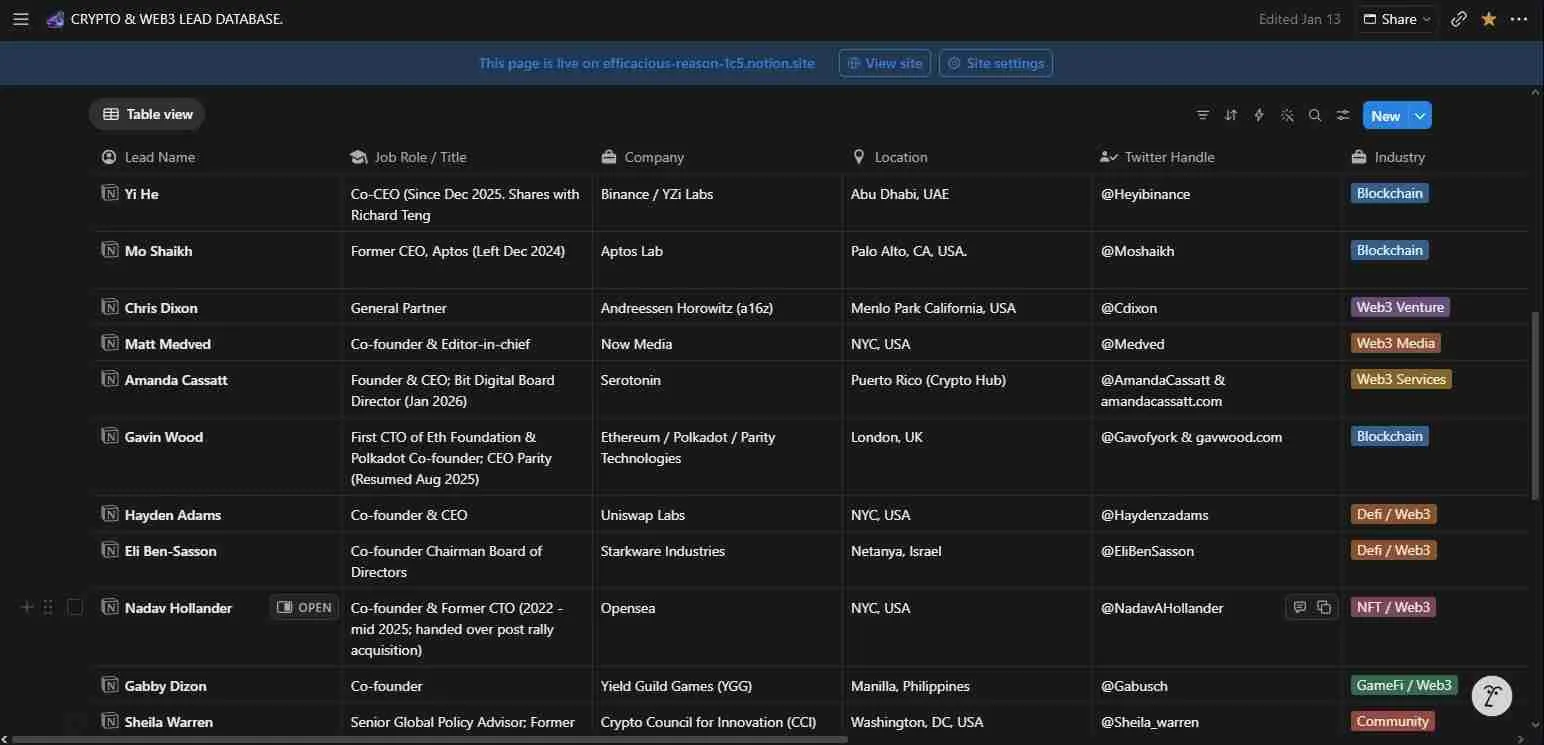Select the Web3 Venture tag for Chris Dixon
The image size is (1544, 745).
1400,307
